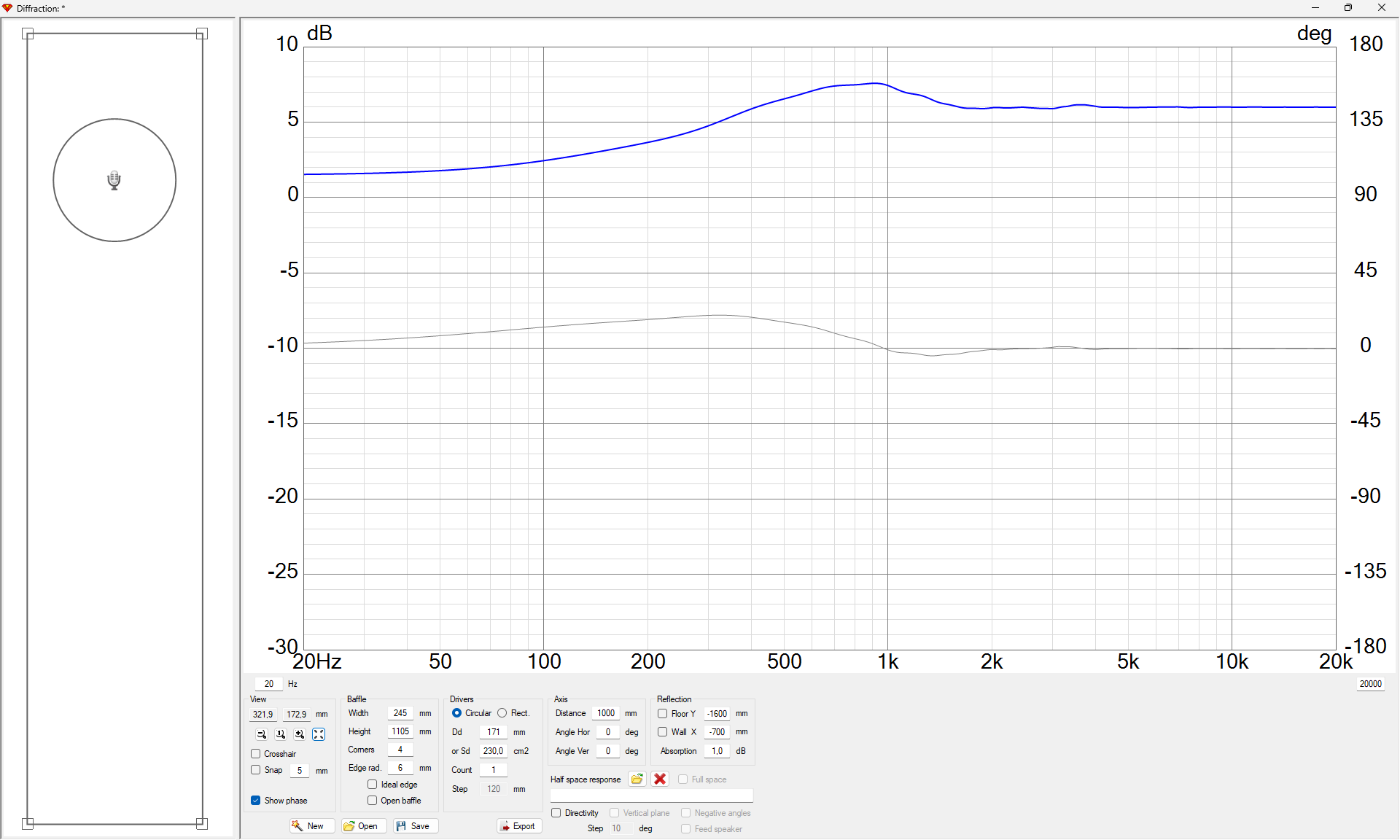
Task: Click the zoom in magnifier icon
Action: pos(299,734)
